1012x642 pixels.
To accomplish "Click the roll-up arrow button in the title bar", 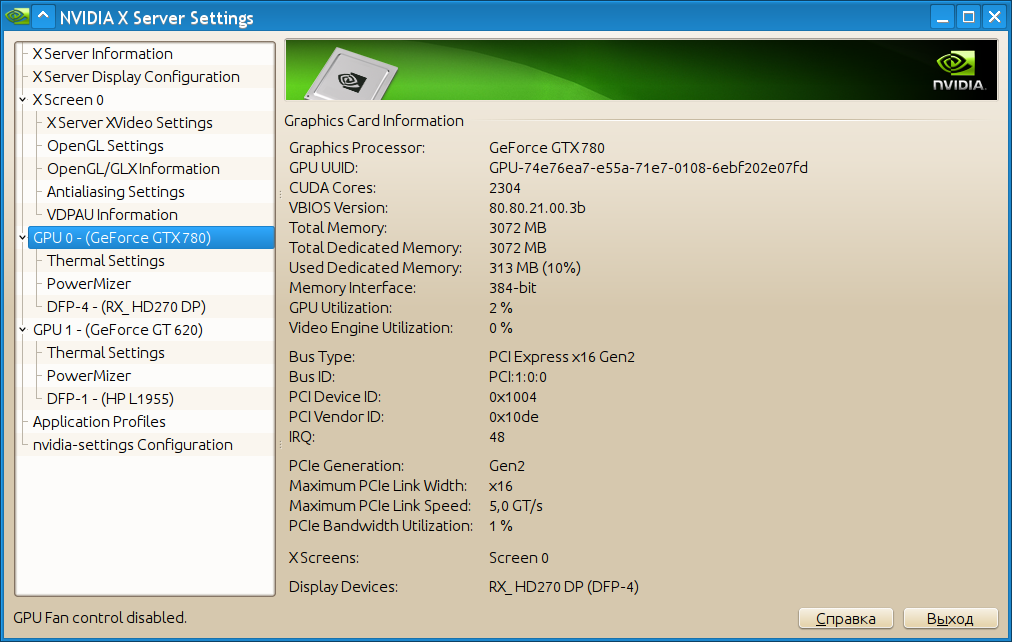I will click(x=43, y=16).
